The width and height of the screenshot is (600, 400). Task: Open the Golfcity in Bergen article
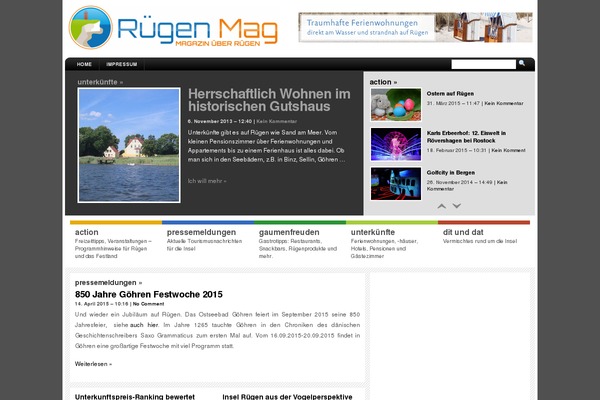tap(451, 173)
